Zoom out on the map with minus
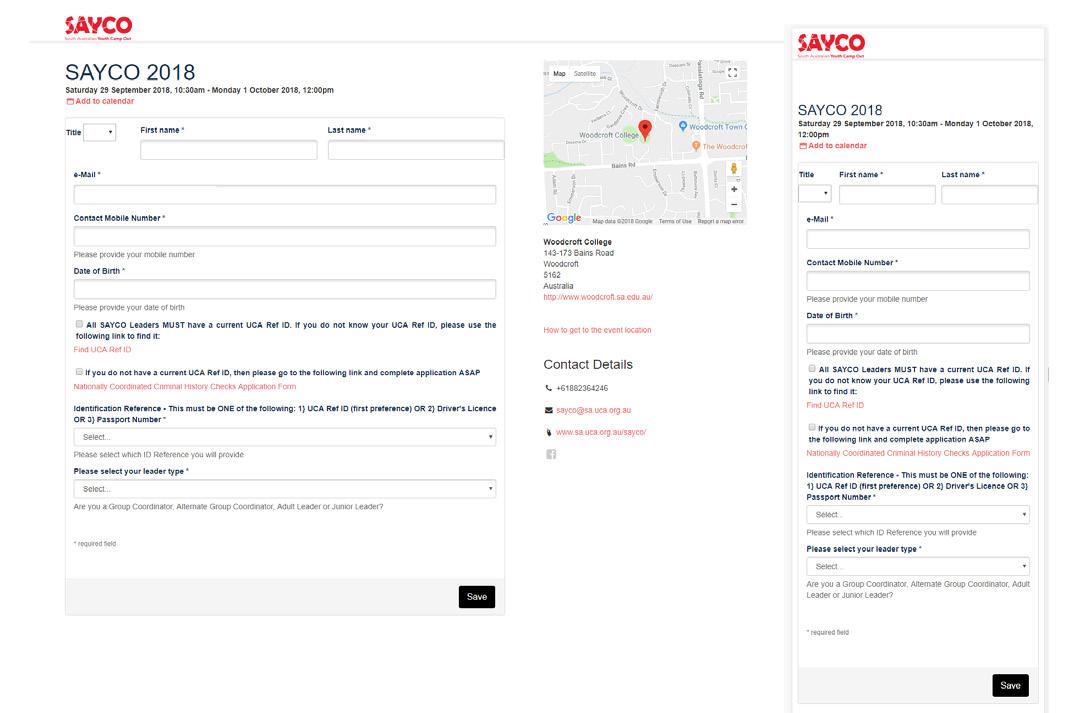Image resolution: width=1085 pixels, height=713 pixels. (x=733, y=204)
